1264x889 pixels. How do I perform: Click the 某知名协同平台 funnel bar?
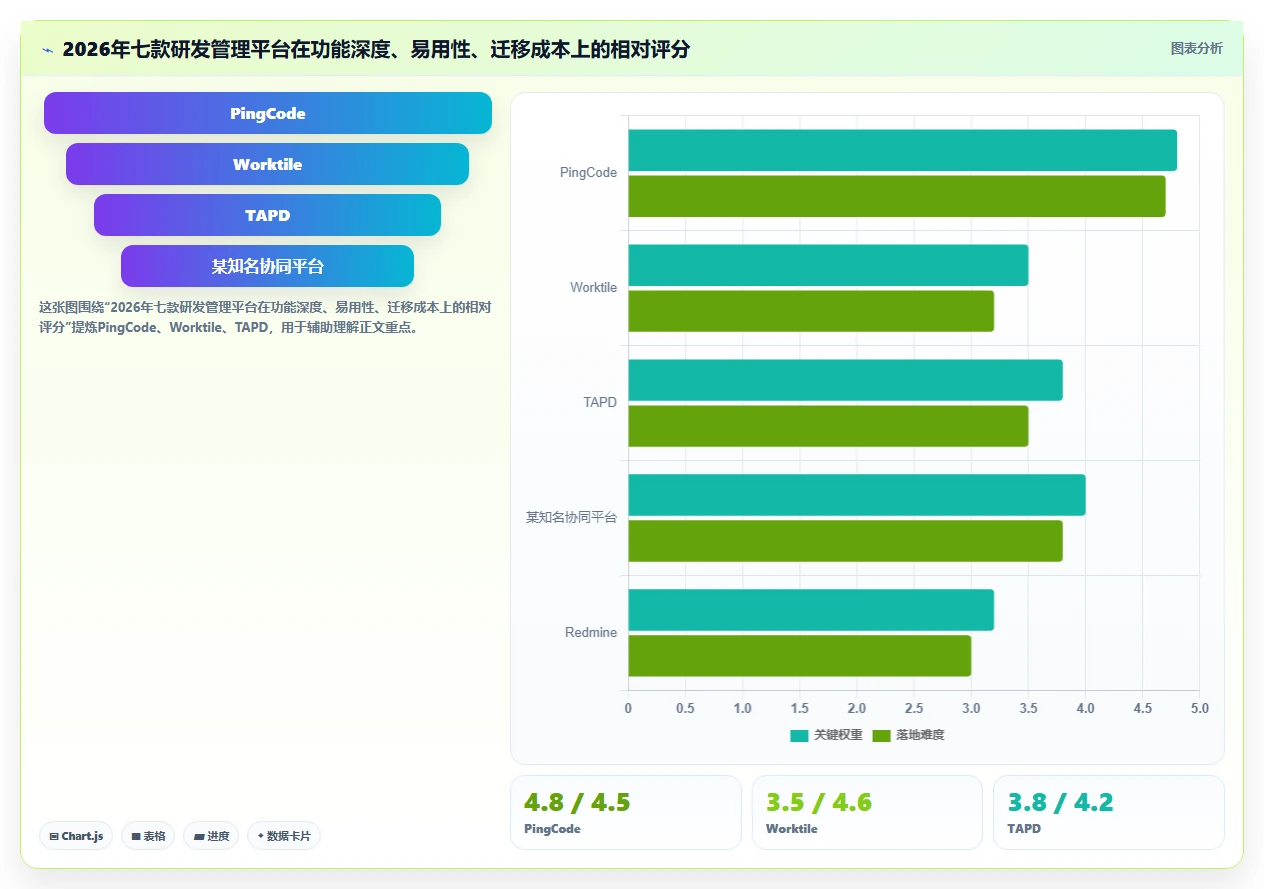pyautogui.click(x=267, y=266)
